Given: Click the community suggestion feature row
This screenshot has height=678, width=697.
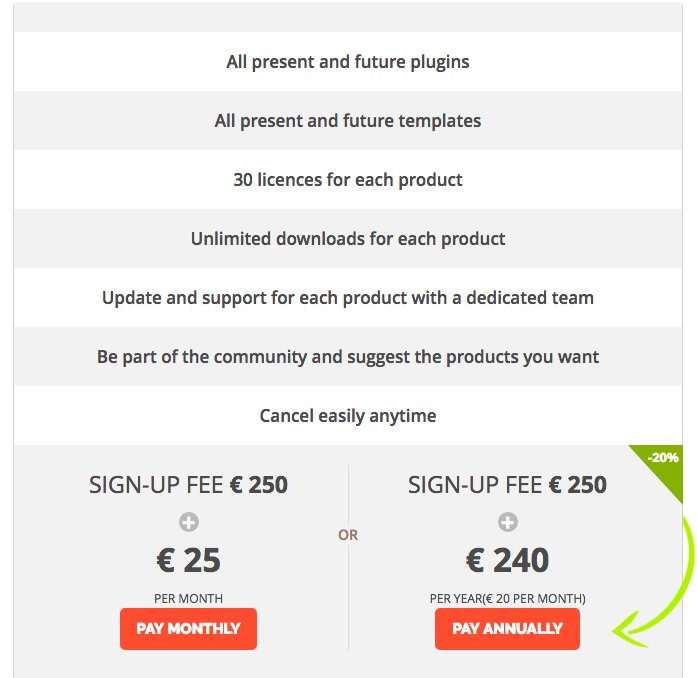Looking at the screenshot, I should click(x=348, y=357).
